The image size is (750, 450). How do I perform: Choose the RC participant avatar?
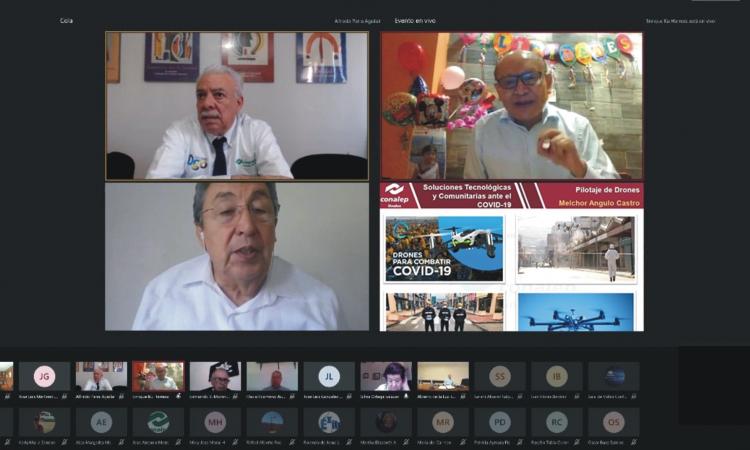(557, 422)
